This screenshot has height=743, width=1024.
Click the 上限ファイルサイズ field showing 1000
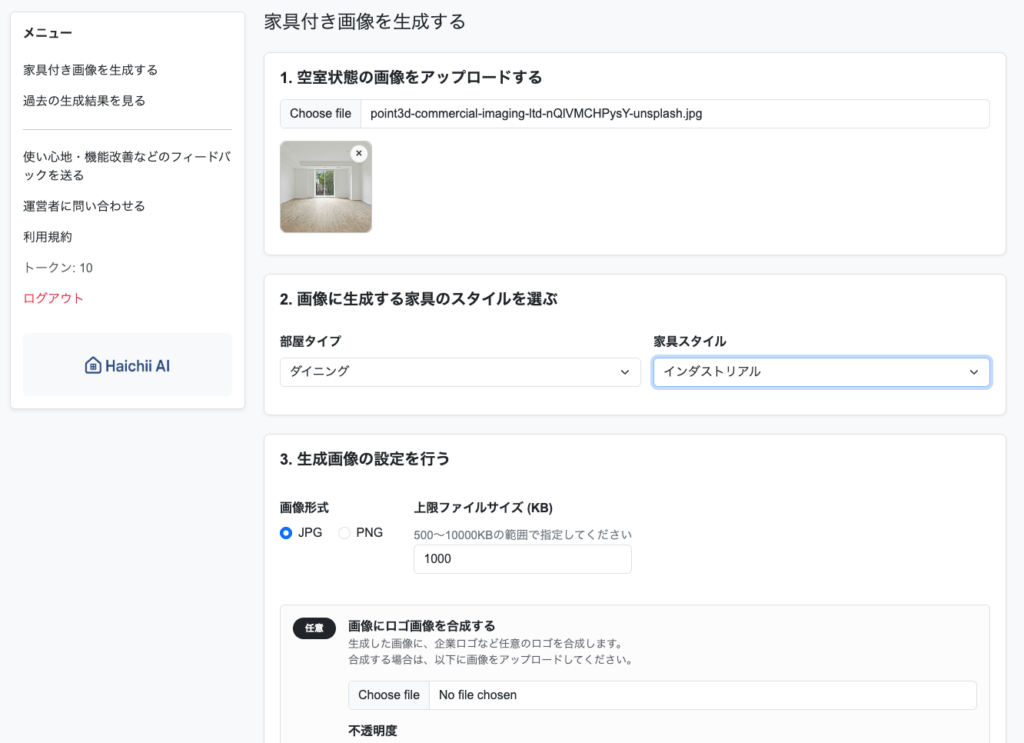click(x=522, y=559)
